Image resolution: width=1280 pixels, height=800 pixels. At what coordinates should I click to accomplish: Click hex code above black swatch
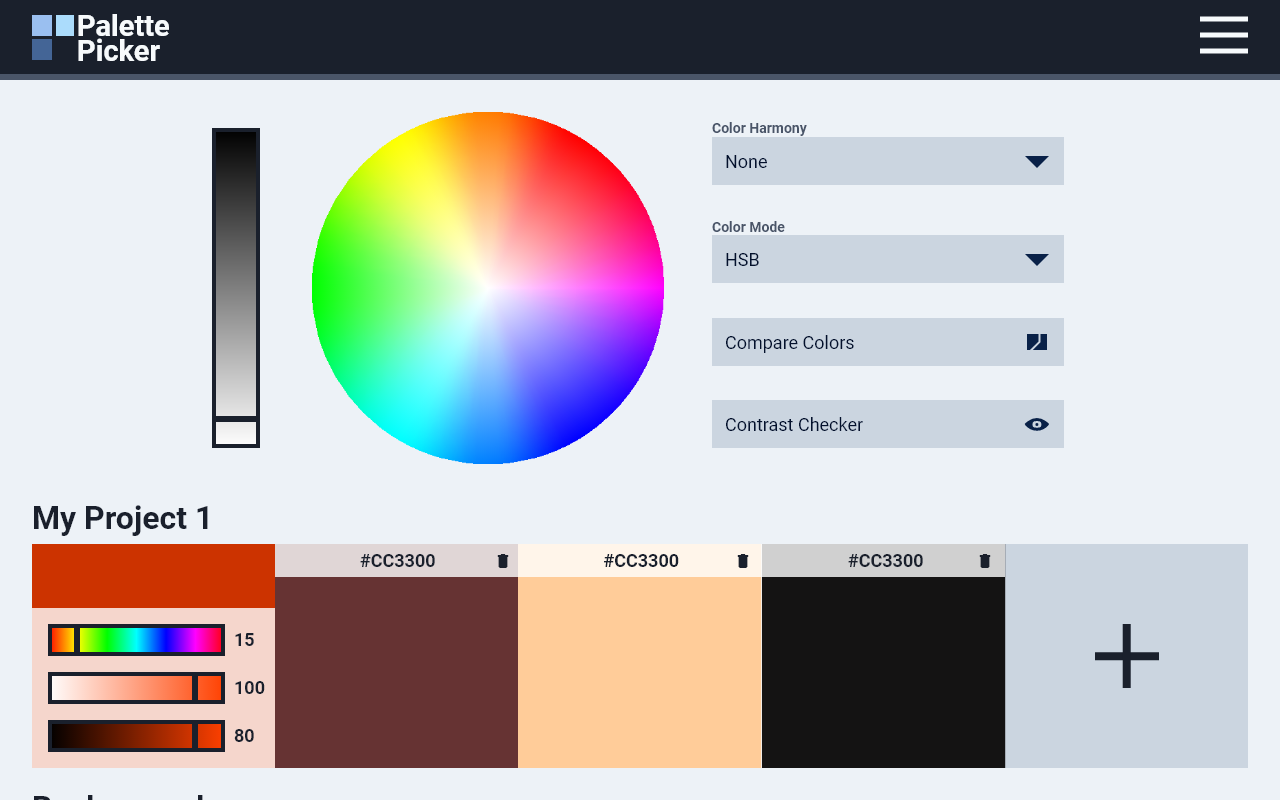pos(886,561)
